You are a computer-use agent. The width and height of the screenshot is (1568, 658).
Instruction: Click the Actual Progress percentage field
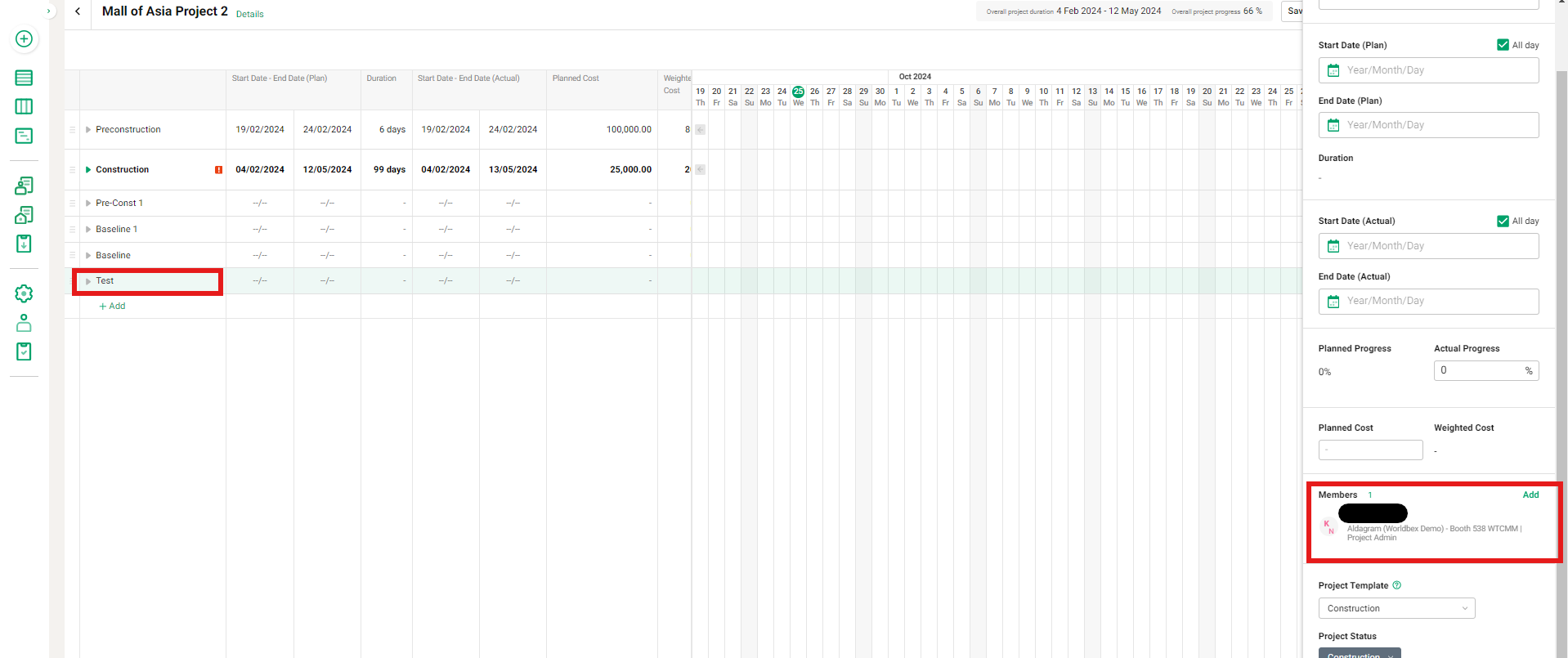click(1478, 370)
